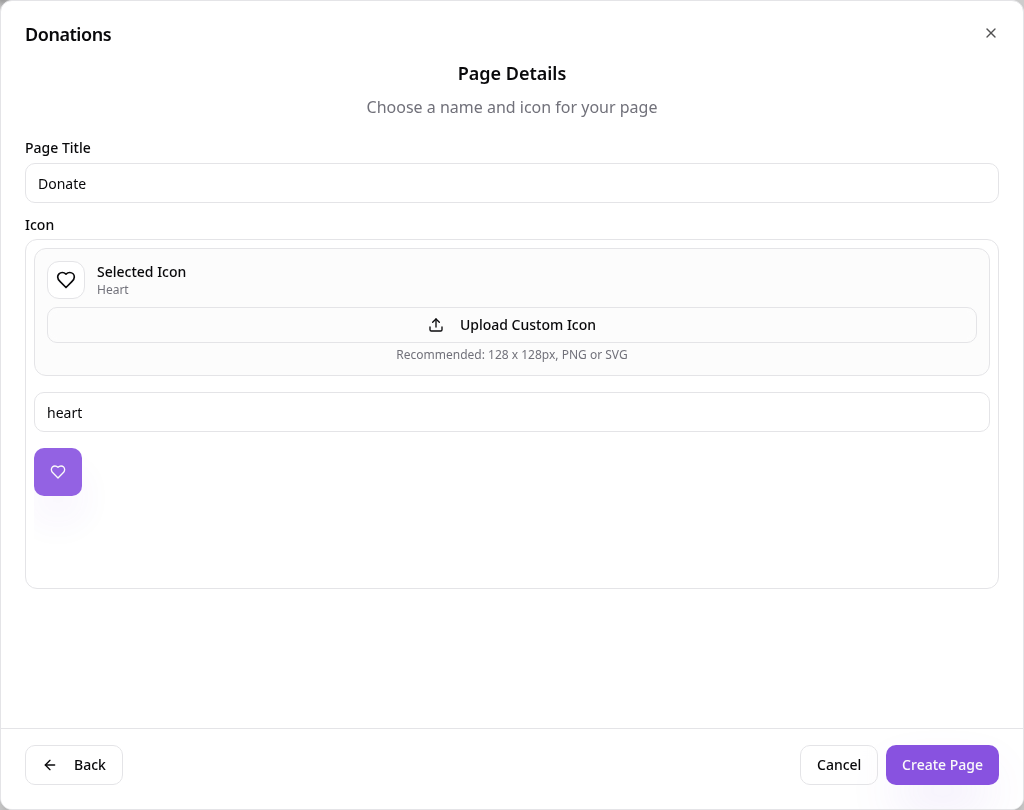The width and height of the screenshot is (1024, 810).
Task: Focus the Page Title field containing Donate
Action: tap(512, 184)
